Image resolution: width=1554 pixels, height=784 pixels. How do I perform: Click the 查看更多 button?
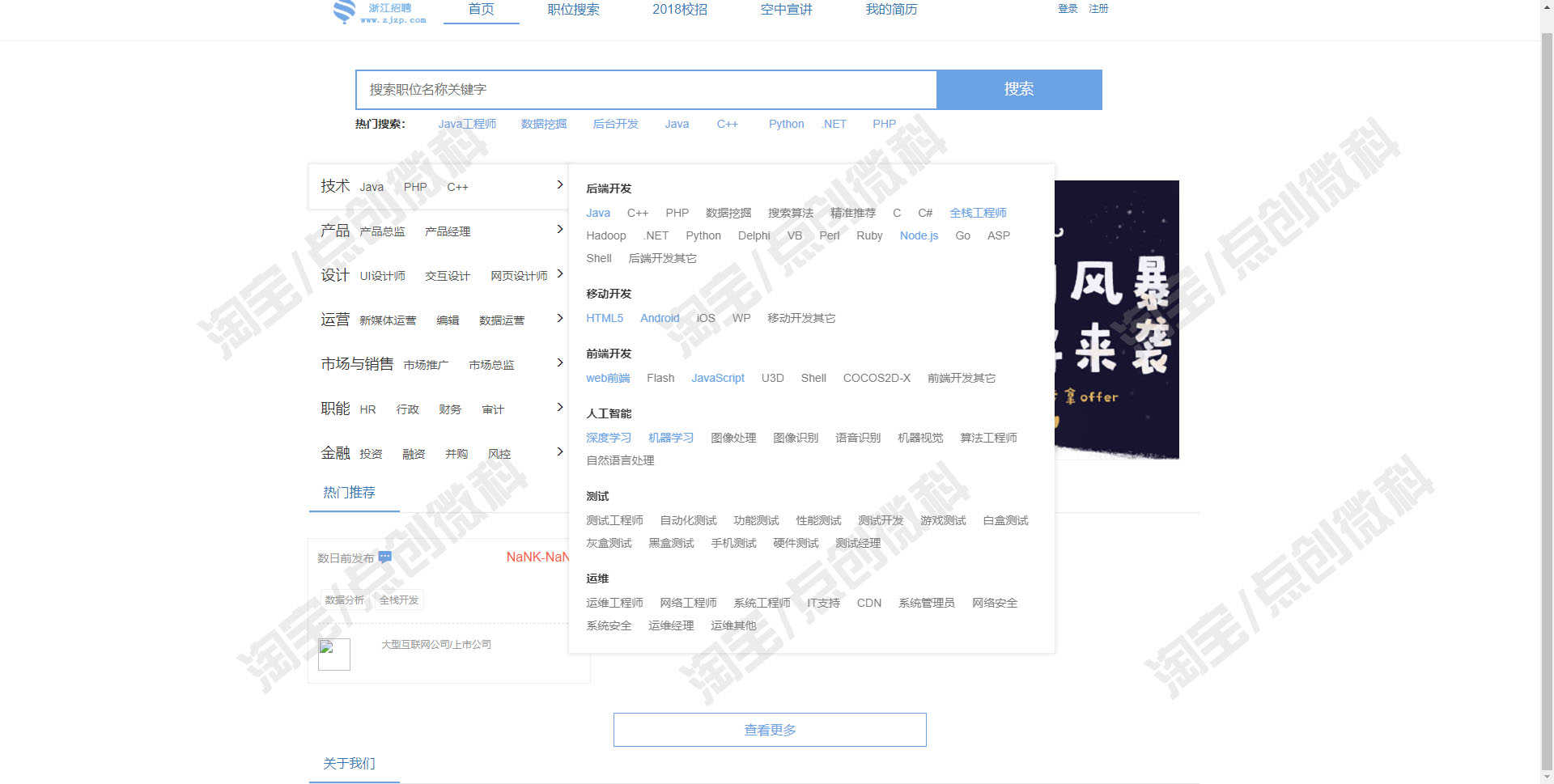(x=770, y=730)
